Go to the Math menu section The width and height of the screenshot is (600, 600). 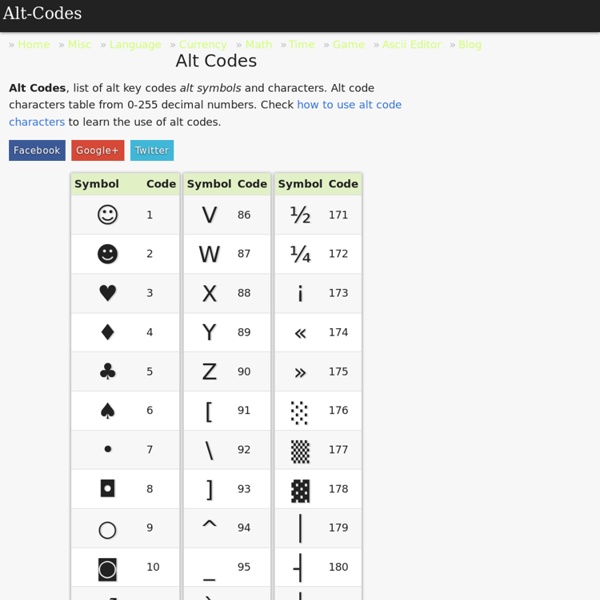258,44
